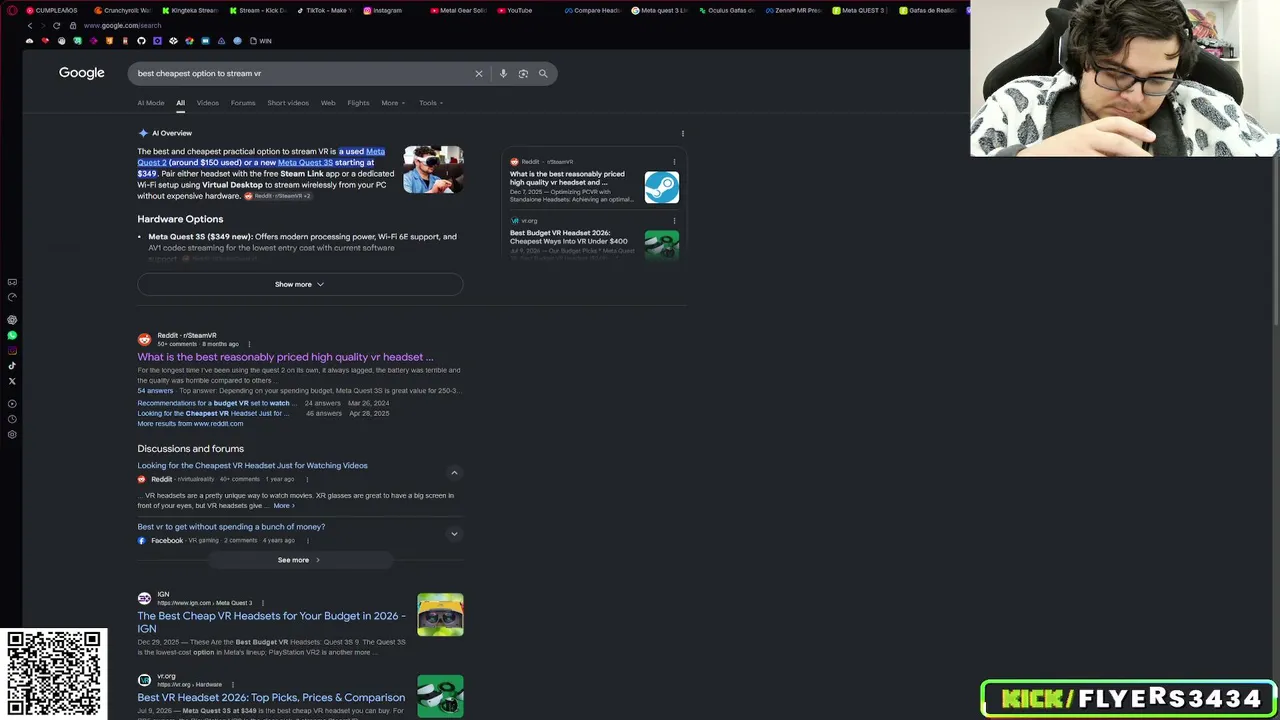Open the AI Overview VR headset thumbnail
1280x720 pixels.
tap(433, 170)
